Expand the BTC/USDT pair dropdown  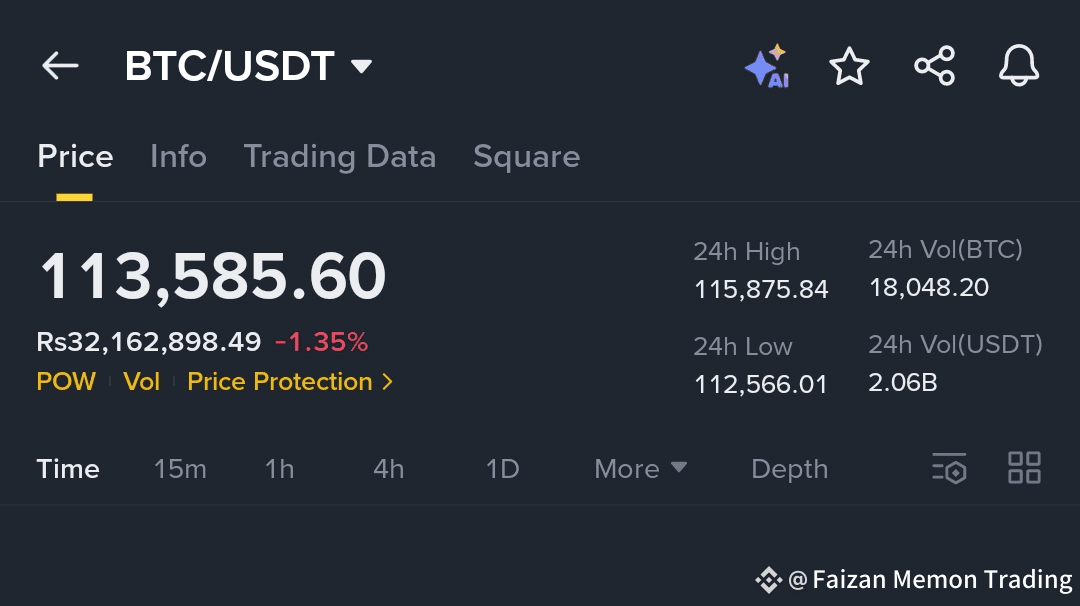click(x=361, y=67)
